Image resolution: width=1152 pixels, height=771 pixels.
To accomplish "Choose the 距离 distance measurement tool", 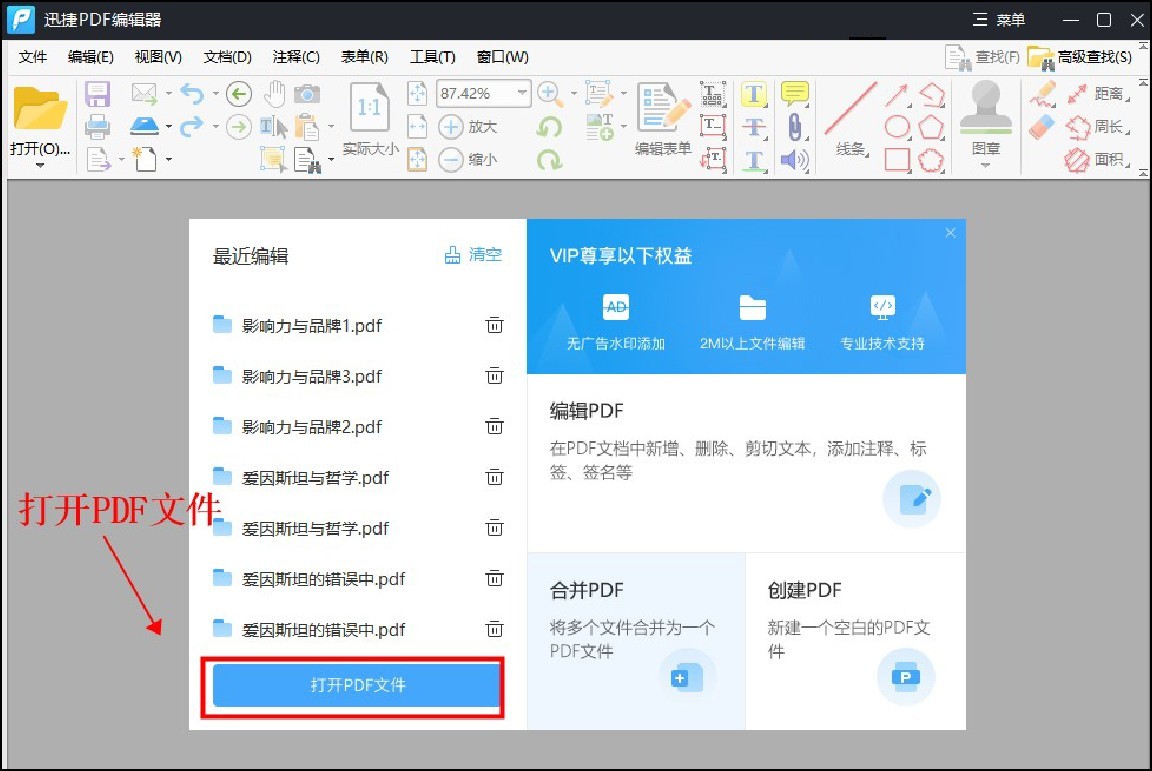I will pos(1093,93).
